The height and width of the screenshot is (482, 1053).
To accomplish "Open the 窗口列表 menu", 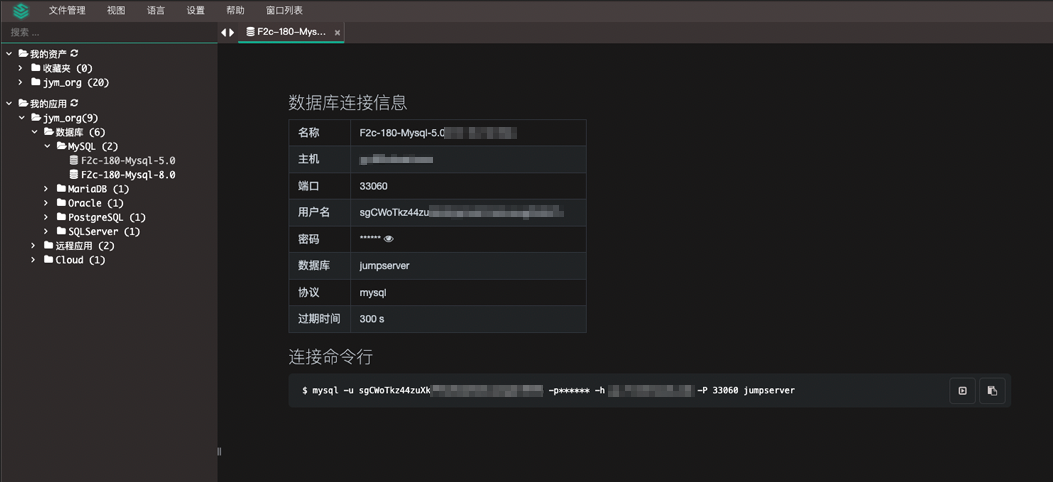I will click(284, 11).
